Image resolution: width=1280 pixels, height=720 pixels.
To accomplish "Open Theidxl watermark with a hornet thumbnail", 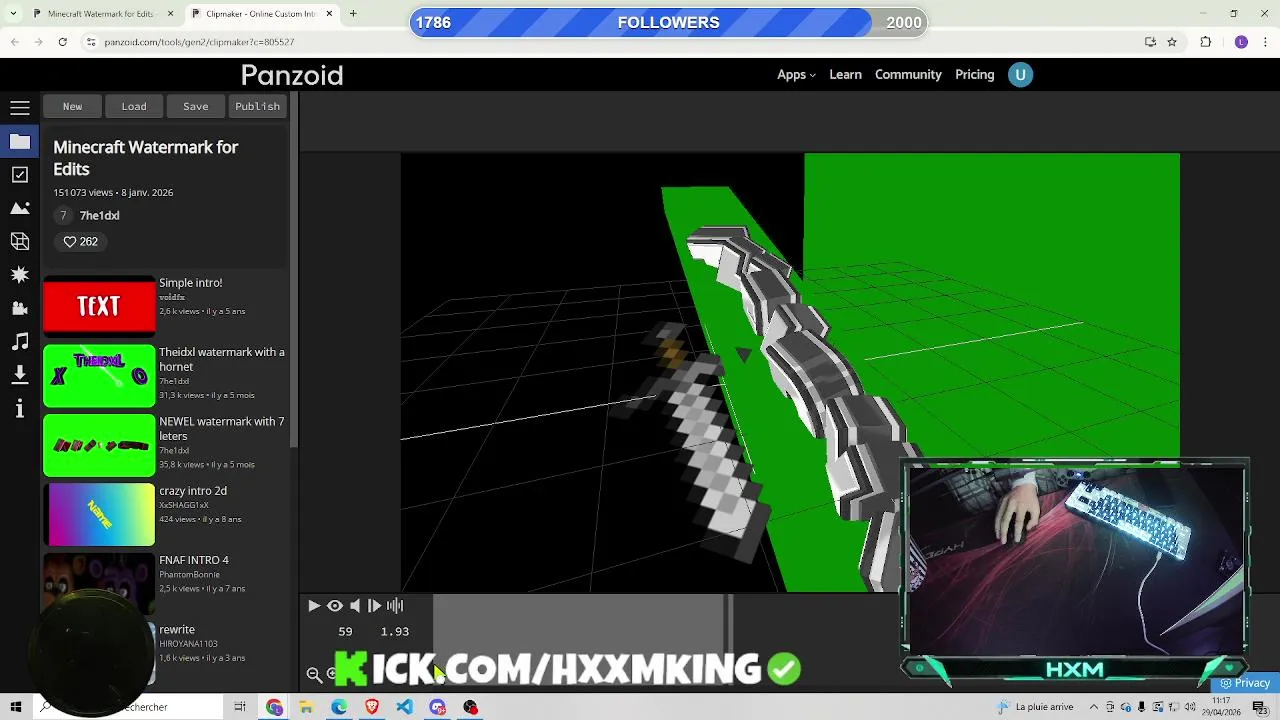I will coord(99,375).
